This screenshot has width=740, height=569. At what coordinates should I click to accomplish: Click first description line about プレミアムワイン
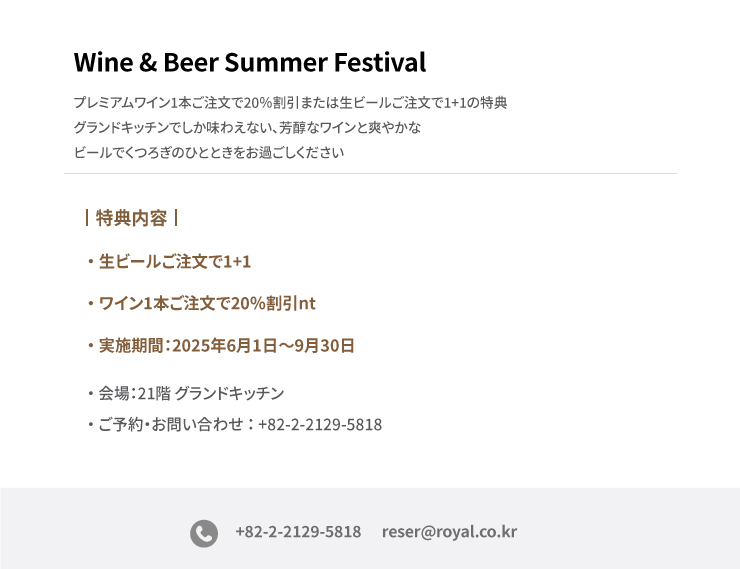coord(290,102)
